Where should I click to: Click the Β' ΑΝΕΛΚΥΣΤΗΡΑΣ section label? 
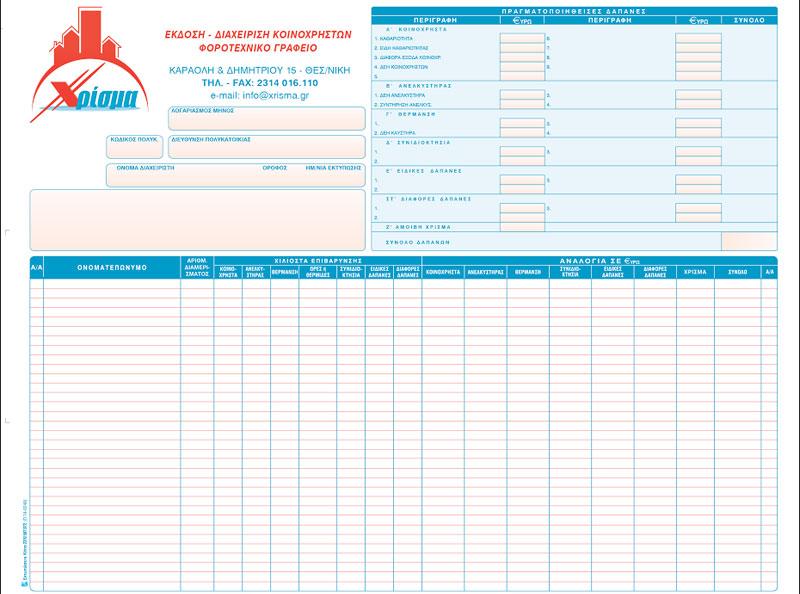[x=419, y=86]
